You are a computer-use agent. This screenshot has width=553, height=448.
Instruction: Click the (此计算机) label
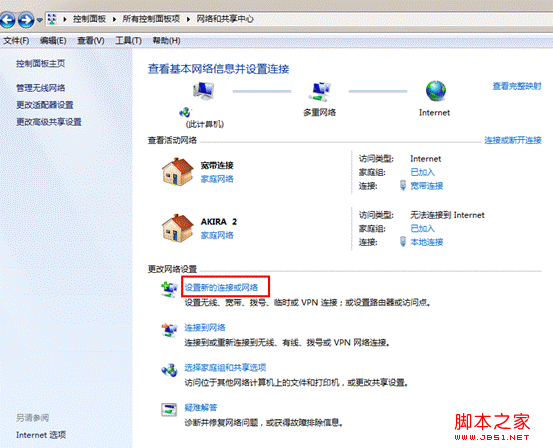[x=205, y=124]
